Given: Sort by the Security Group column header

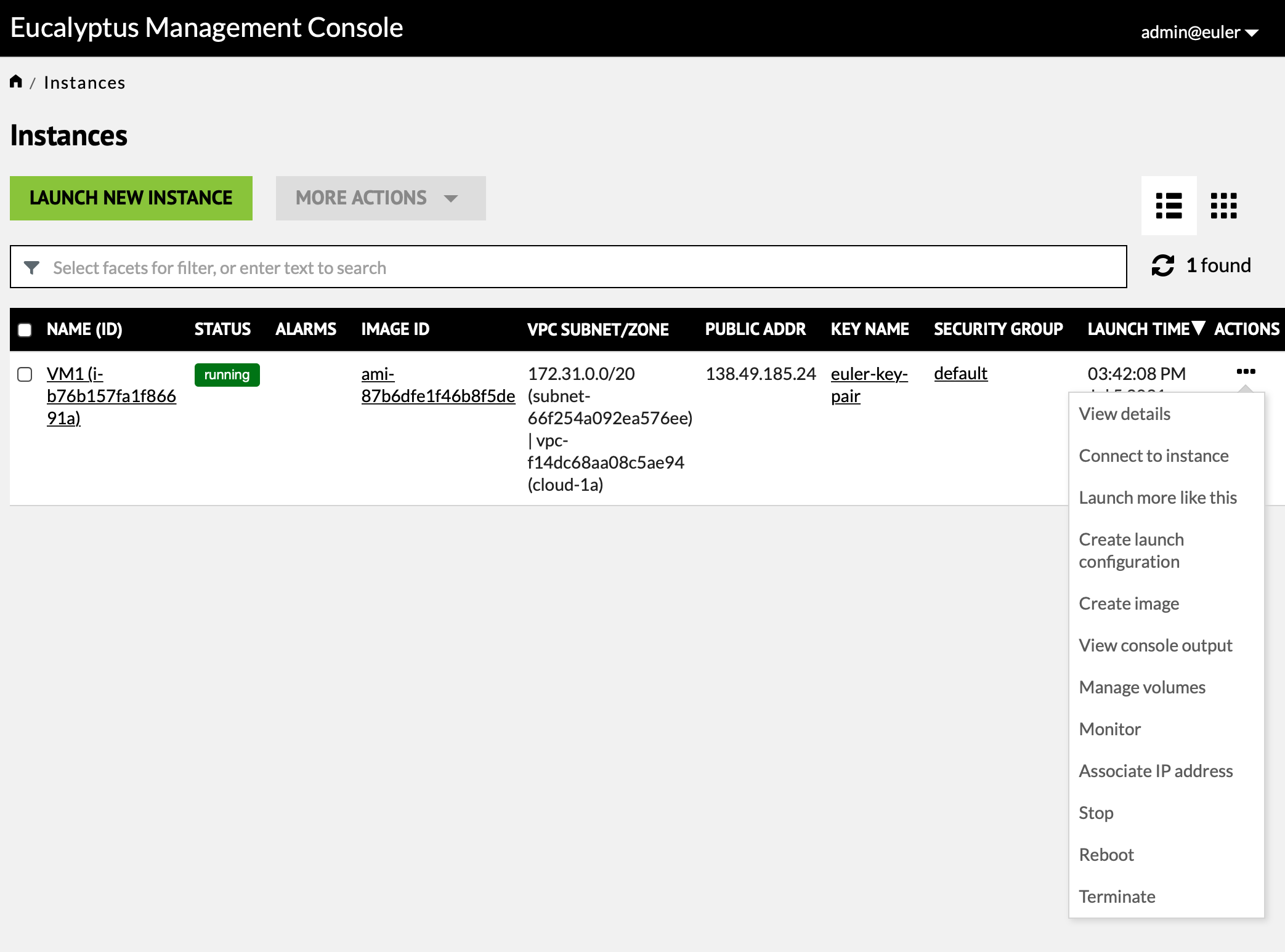Looking at the screenshot, I should pos(998,329).
